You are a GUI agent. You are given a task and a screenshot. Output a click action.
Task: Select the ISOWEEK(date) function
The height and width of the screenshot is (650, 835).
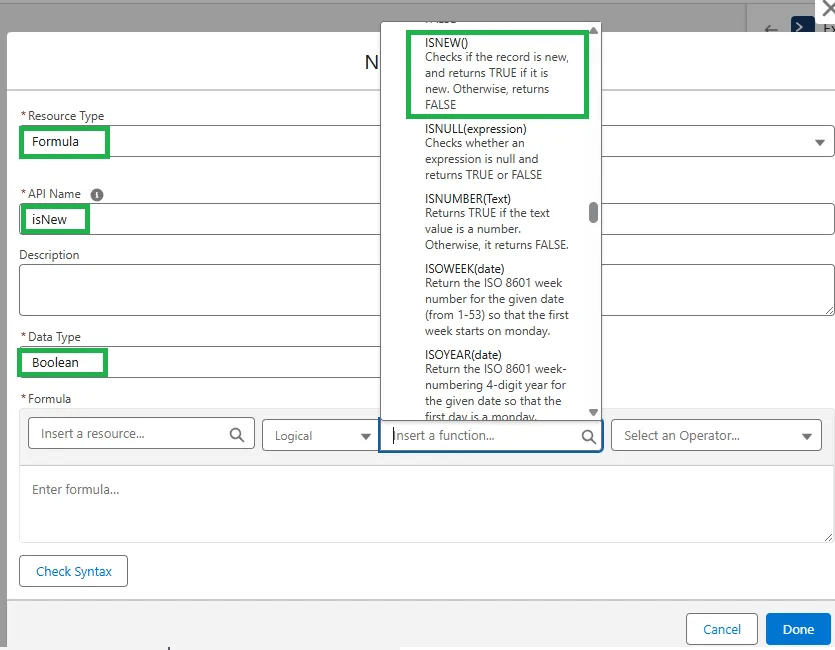pos(496,300)
